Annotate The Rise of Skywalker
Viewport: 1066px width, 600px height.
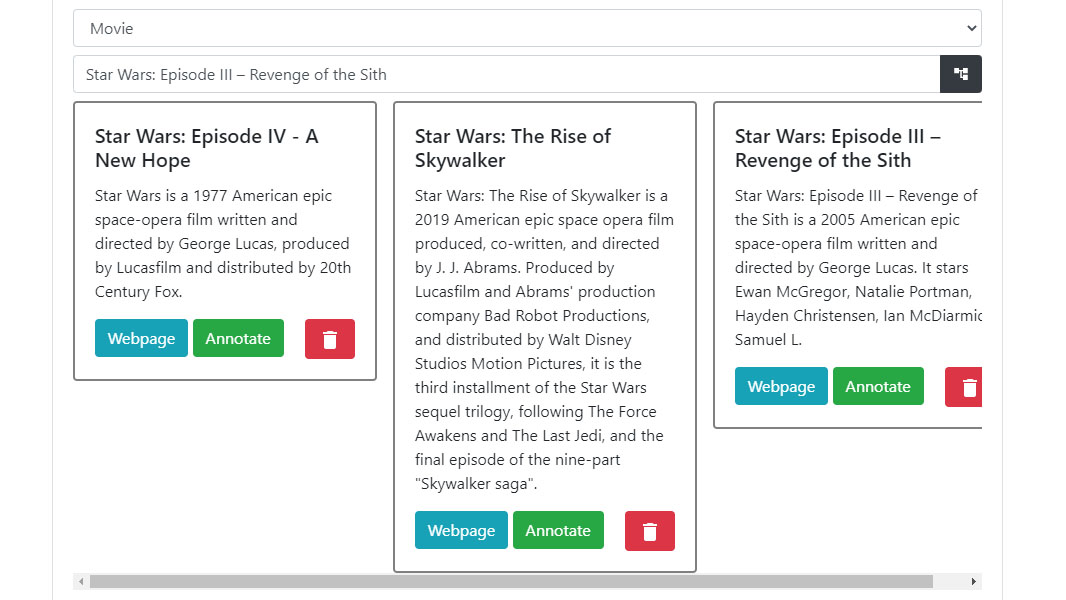558,530
